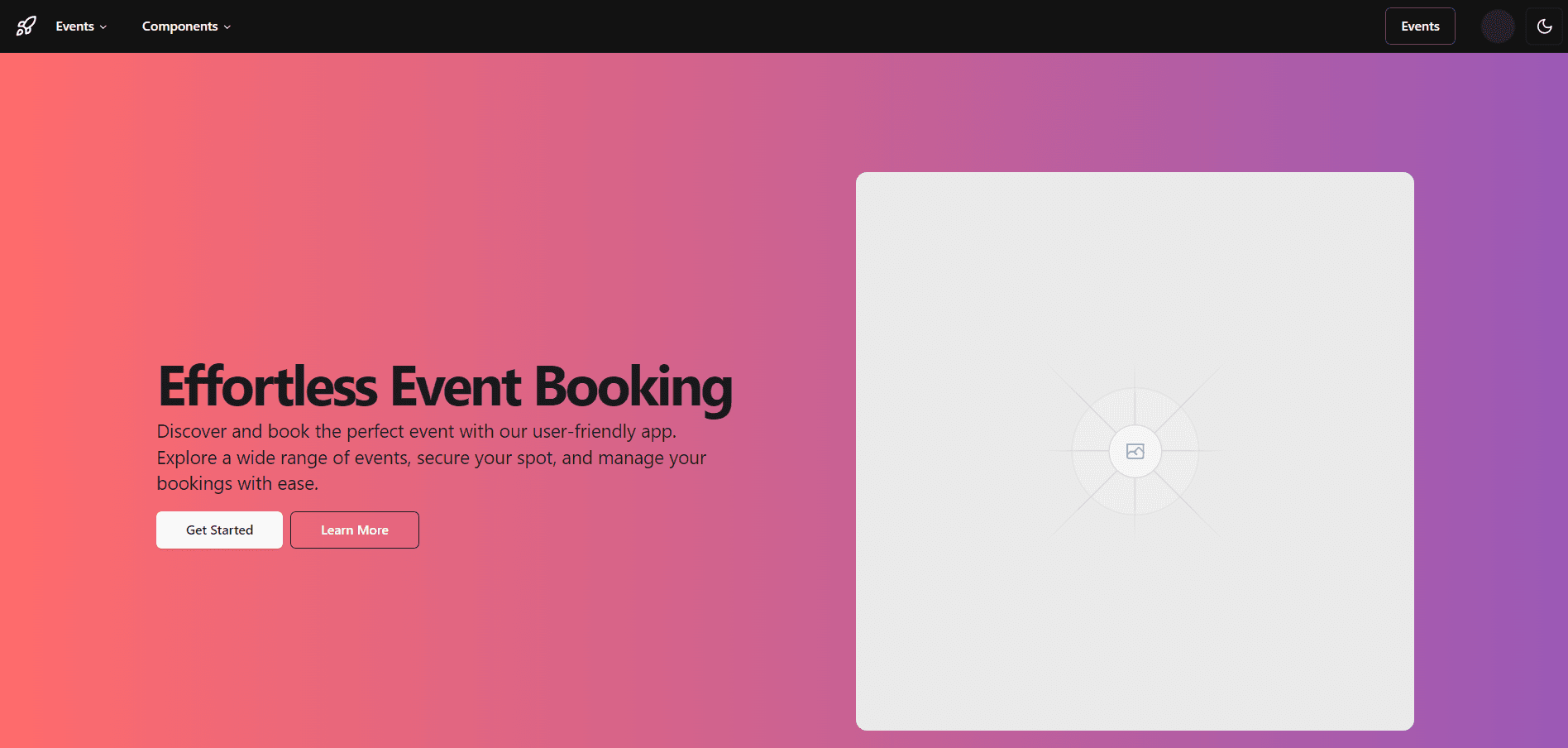Click the rocket logo in the navbar
Image resolution: width=1568 pixels, height=748 pixels.
[25, 26]
